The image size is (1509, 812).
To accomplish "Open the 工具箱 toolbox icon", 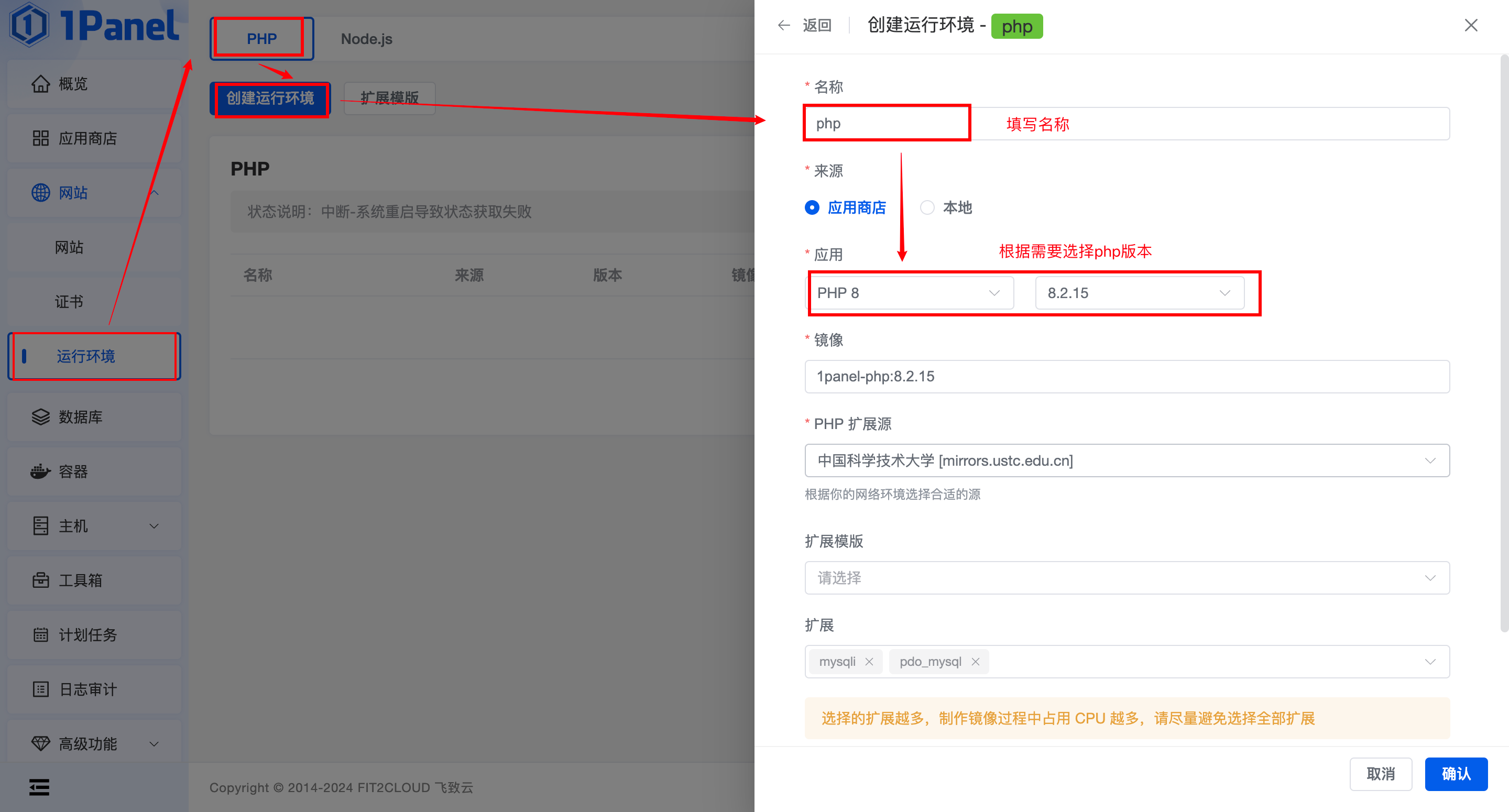I will [x=40, y=580].
